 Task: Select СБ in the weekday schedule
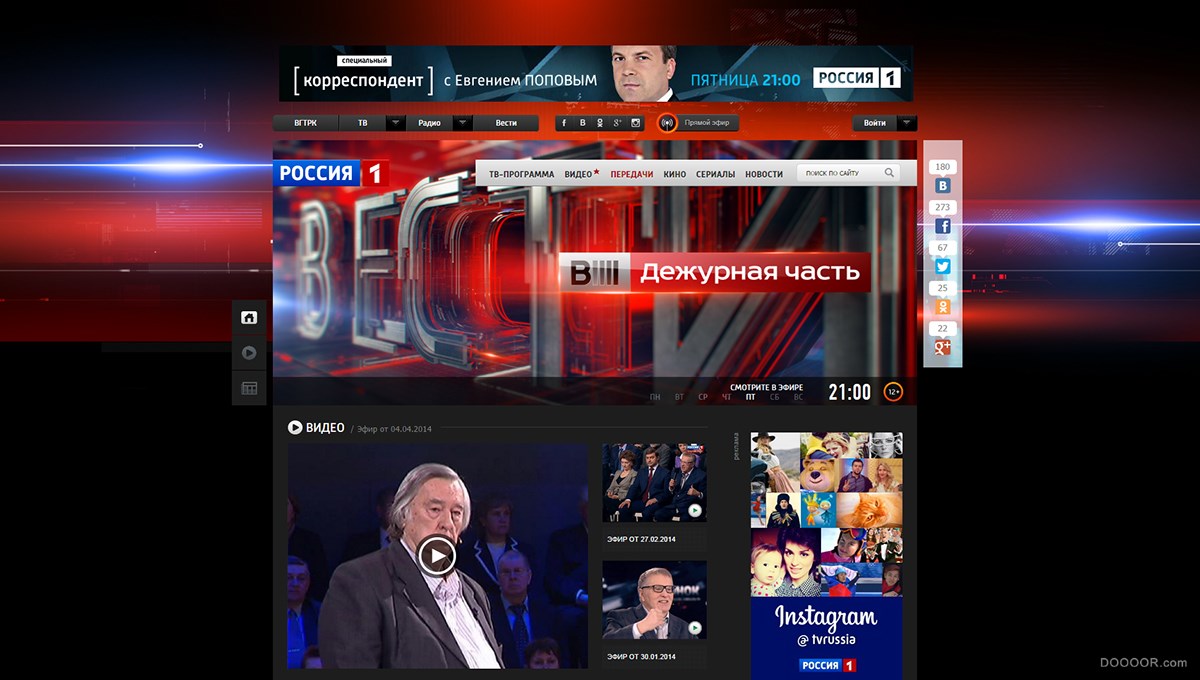pos(775,397)
